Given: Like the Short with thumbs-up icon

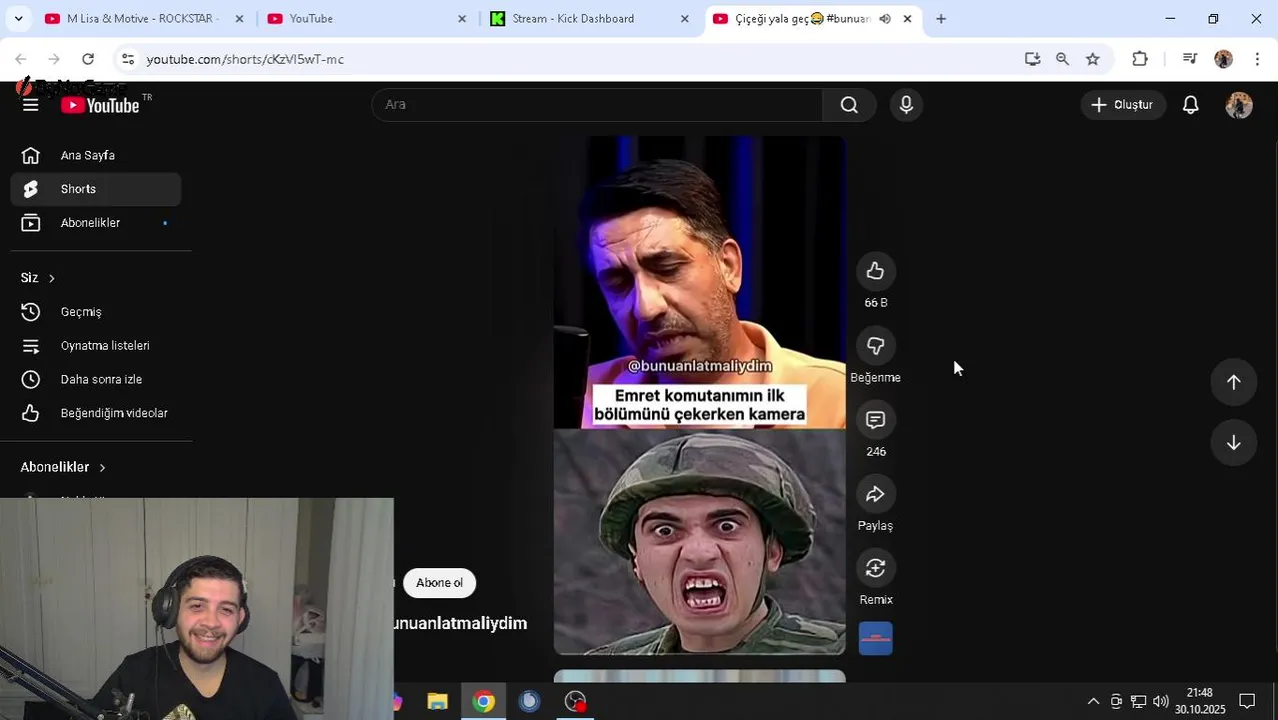Looking at the screenshot, I should click(x=875, y=271).
